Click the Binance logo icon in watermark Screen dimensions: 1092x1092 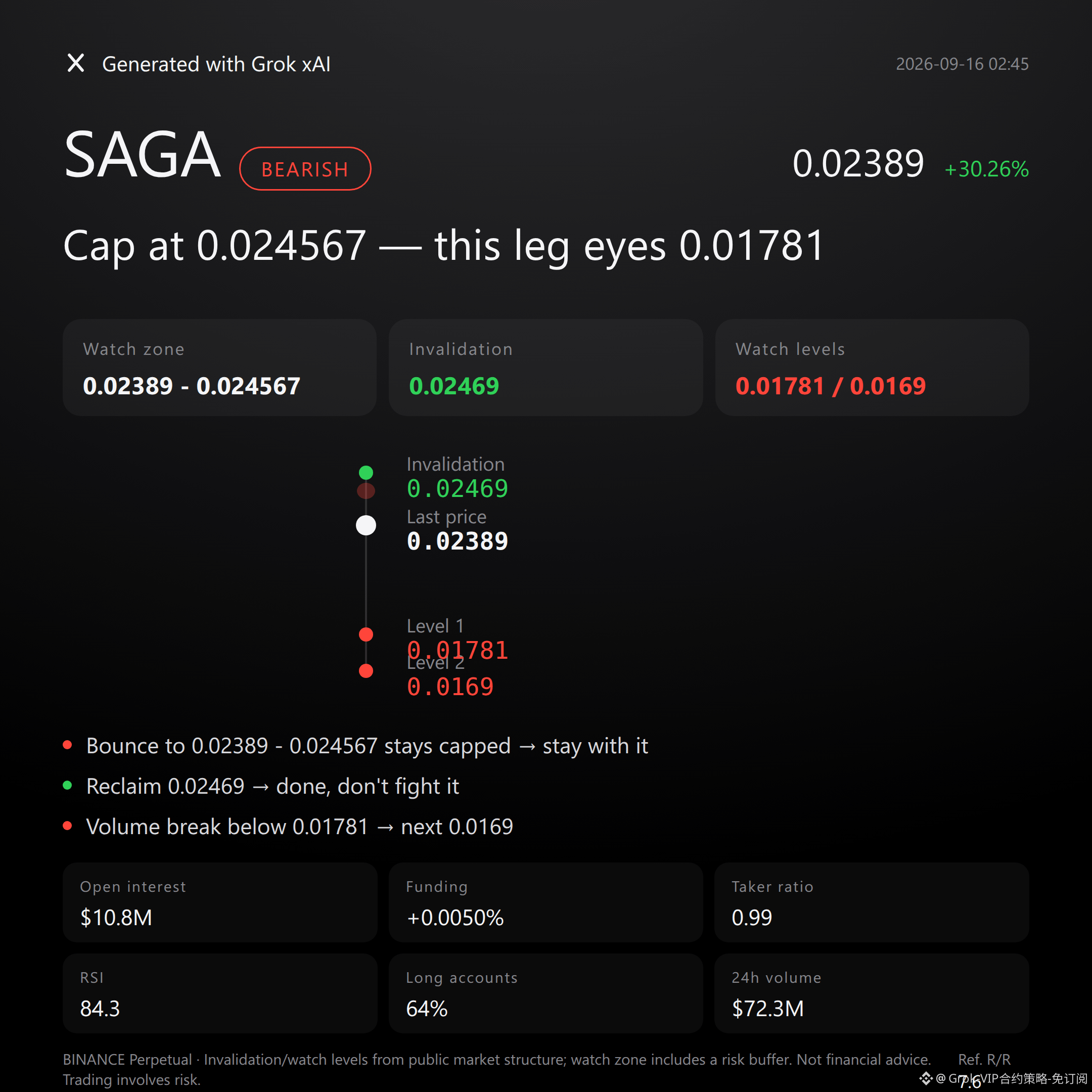click(x=926, y=1078)
